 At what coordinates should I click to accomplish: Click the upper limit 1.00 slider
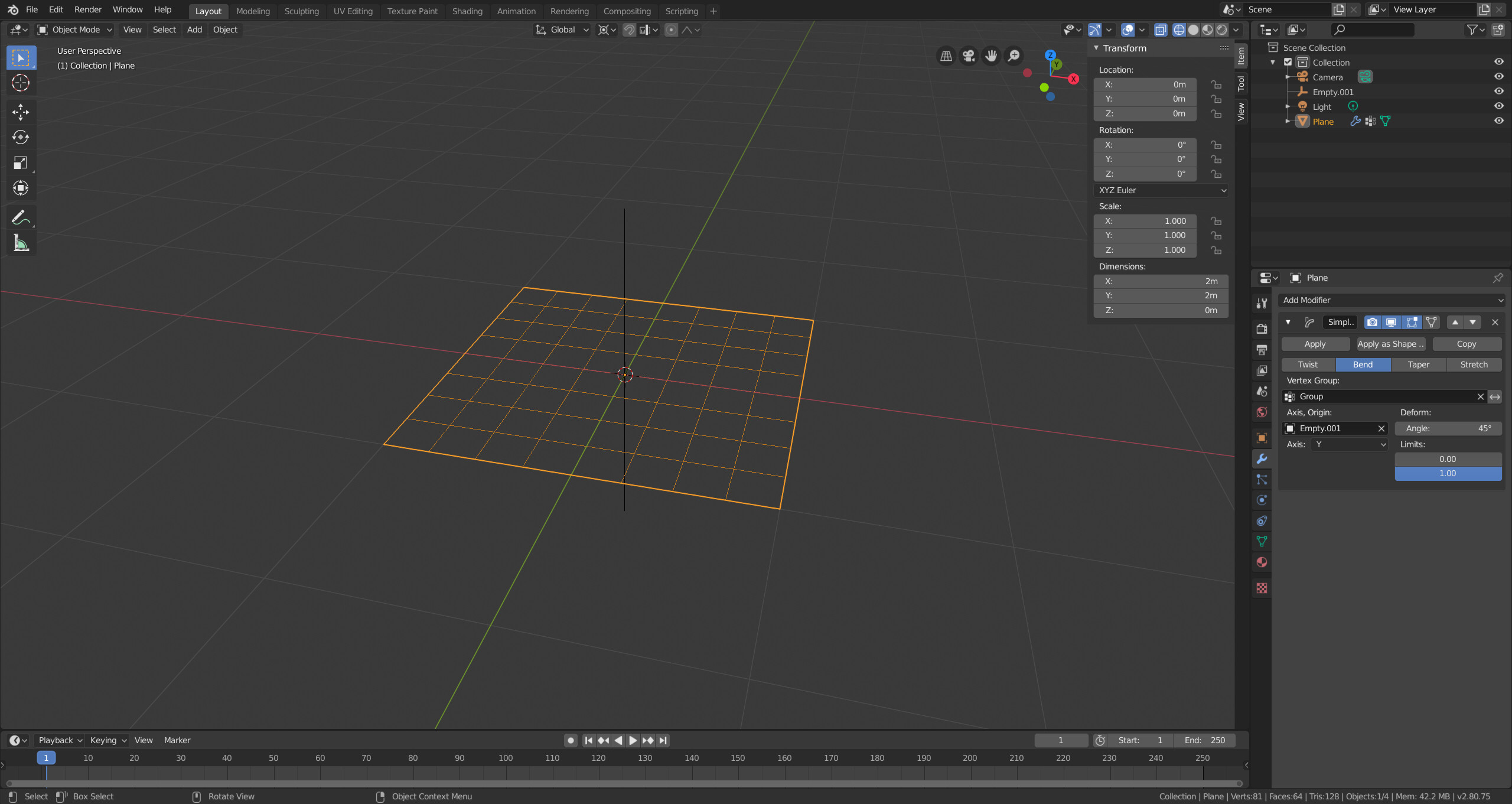[1448, 473]
